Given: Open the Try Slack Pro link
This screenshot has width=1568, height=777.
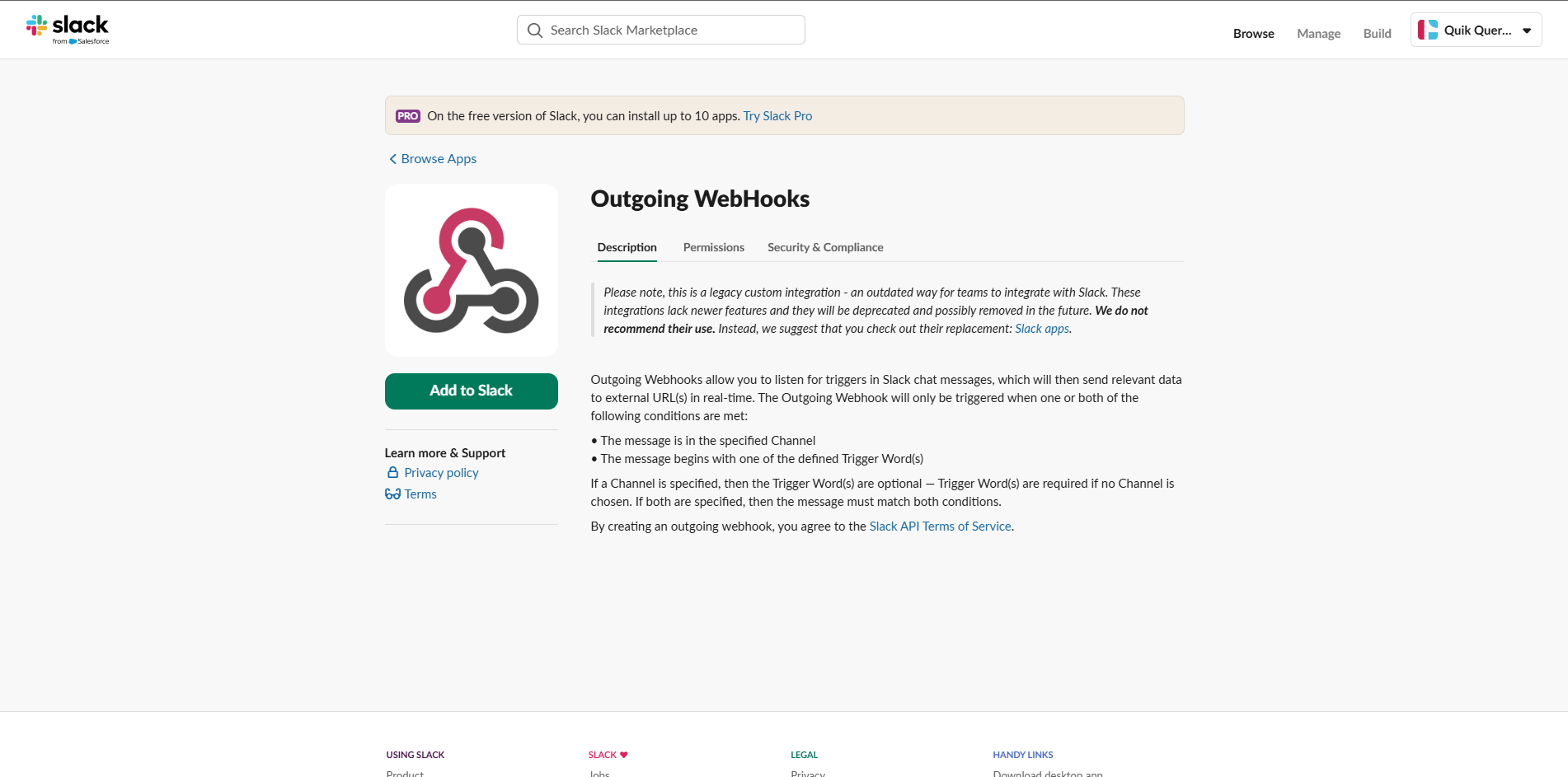Looking at the screenshot, I should click(x=777, y=116).
